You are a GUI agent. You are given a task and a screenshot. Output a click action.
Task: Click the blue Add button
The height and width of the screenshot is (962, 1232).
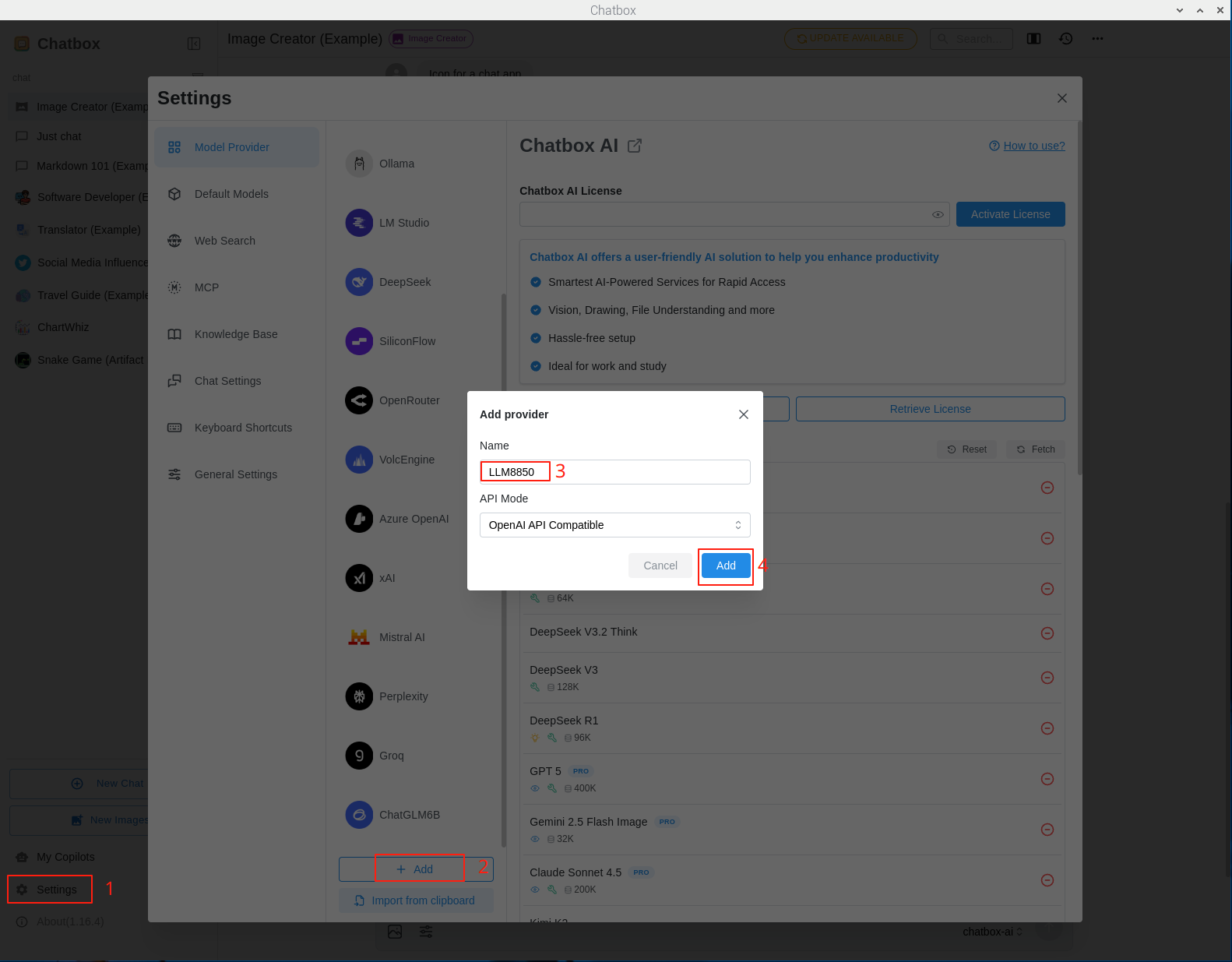726,566
